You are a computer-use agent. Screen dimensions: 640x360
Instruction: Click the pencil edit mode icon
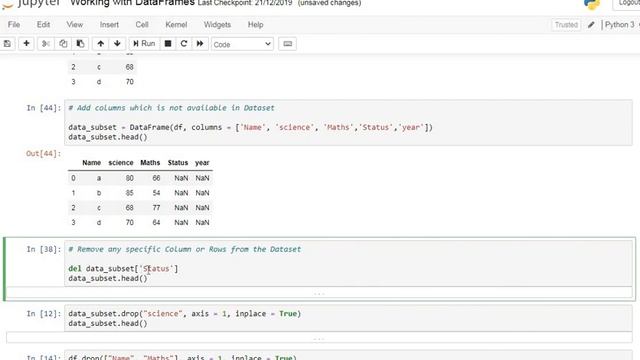pyautogui.click(x=591, y=25)
